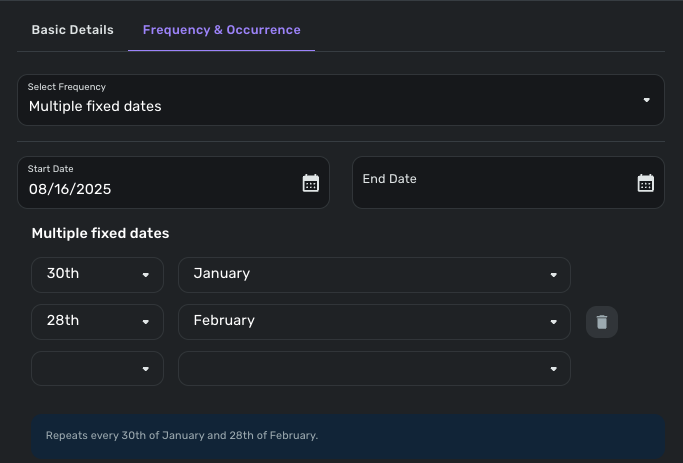Delete the 28th of February row
683x463 pixels.
coord(602,322)
